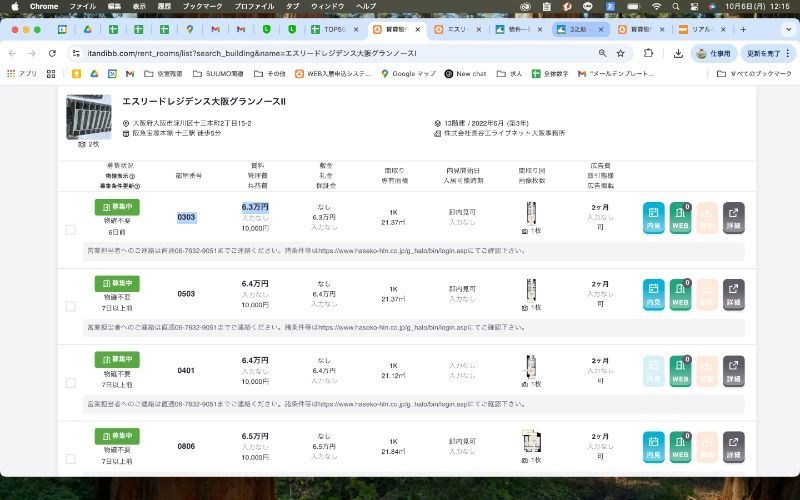Open the Chrome extensions puzzle icon

click(x=648, y=53)
